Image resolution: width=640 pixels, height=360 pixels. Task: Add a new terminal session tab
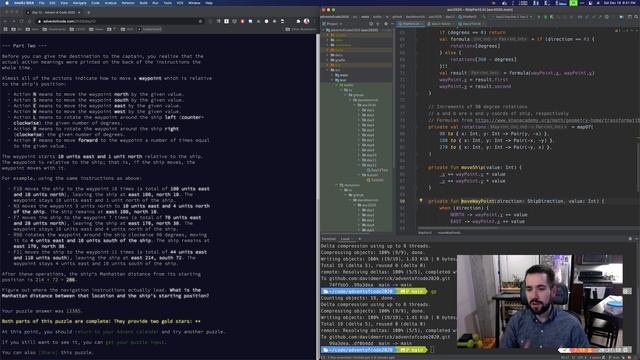(360, 239)
